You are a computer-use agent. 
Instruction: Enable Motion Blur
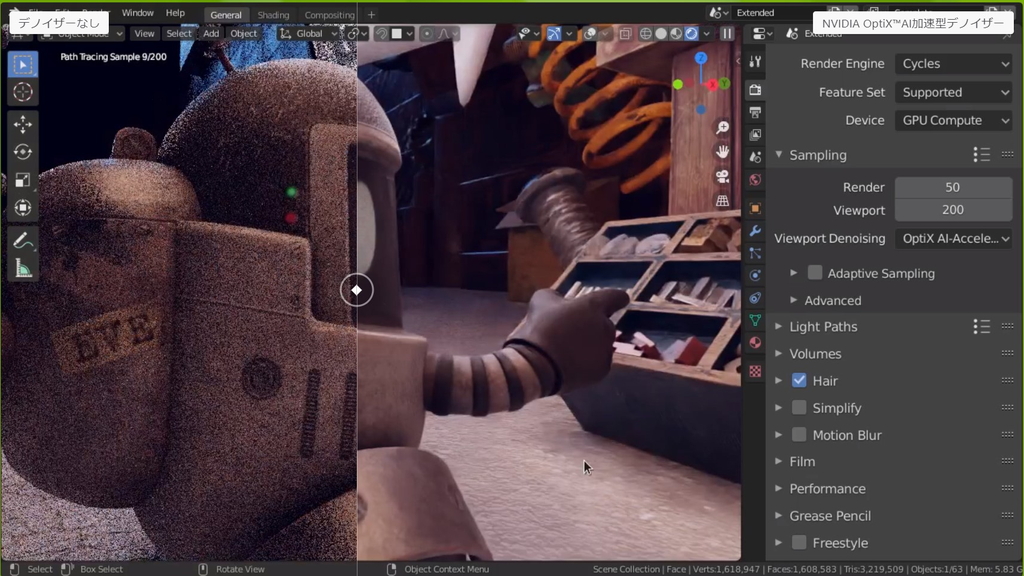click(799, 434)
